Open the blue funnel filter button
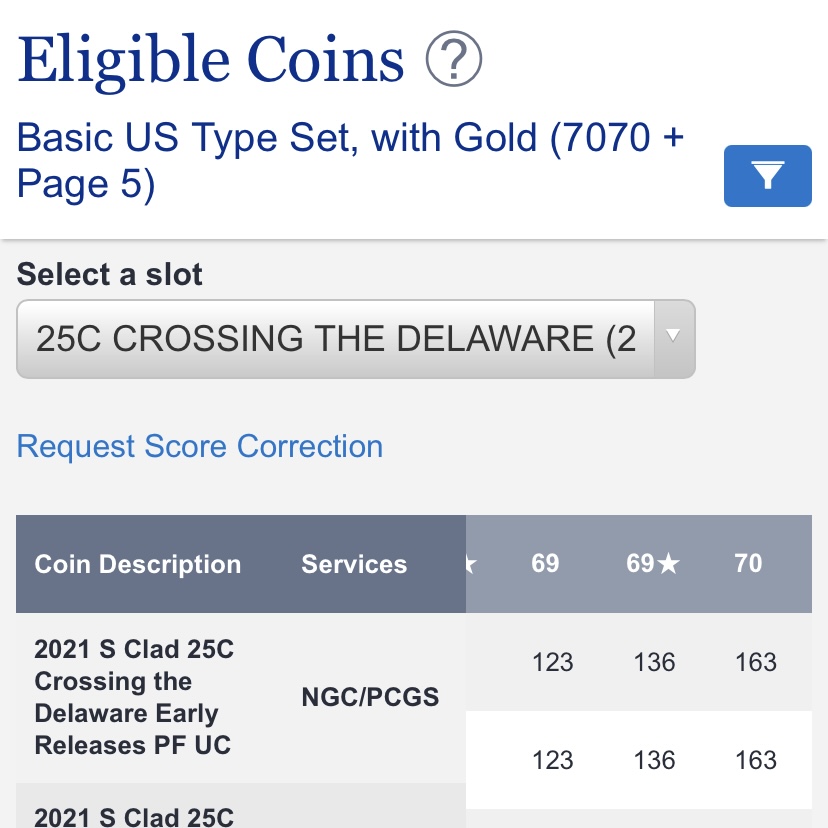Screen dimensions: 828x828 pos(767,176)
